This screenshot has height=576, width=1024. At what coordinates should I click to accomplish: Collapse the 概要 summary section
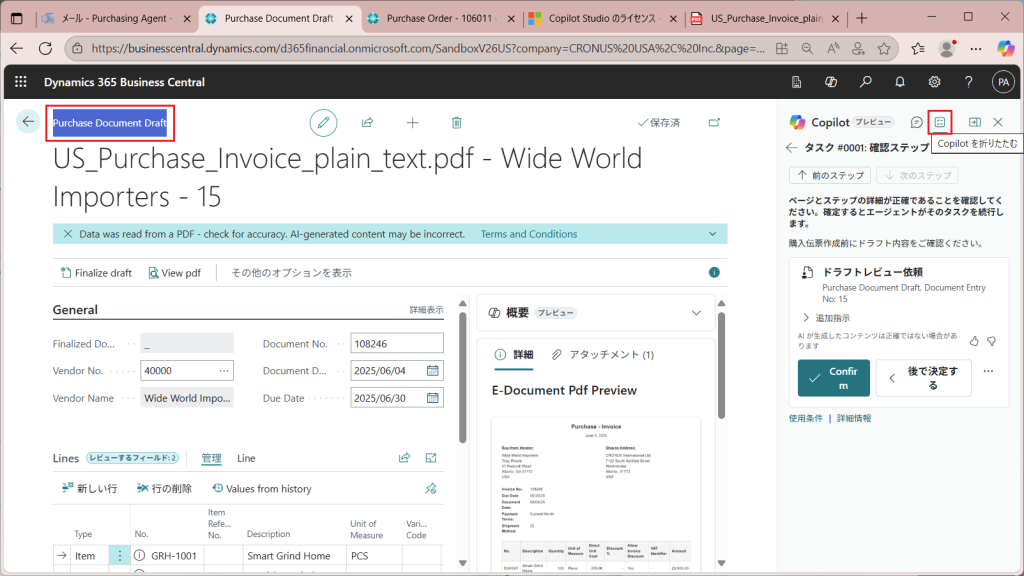[x=696, y=313]
